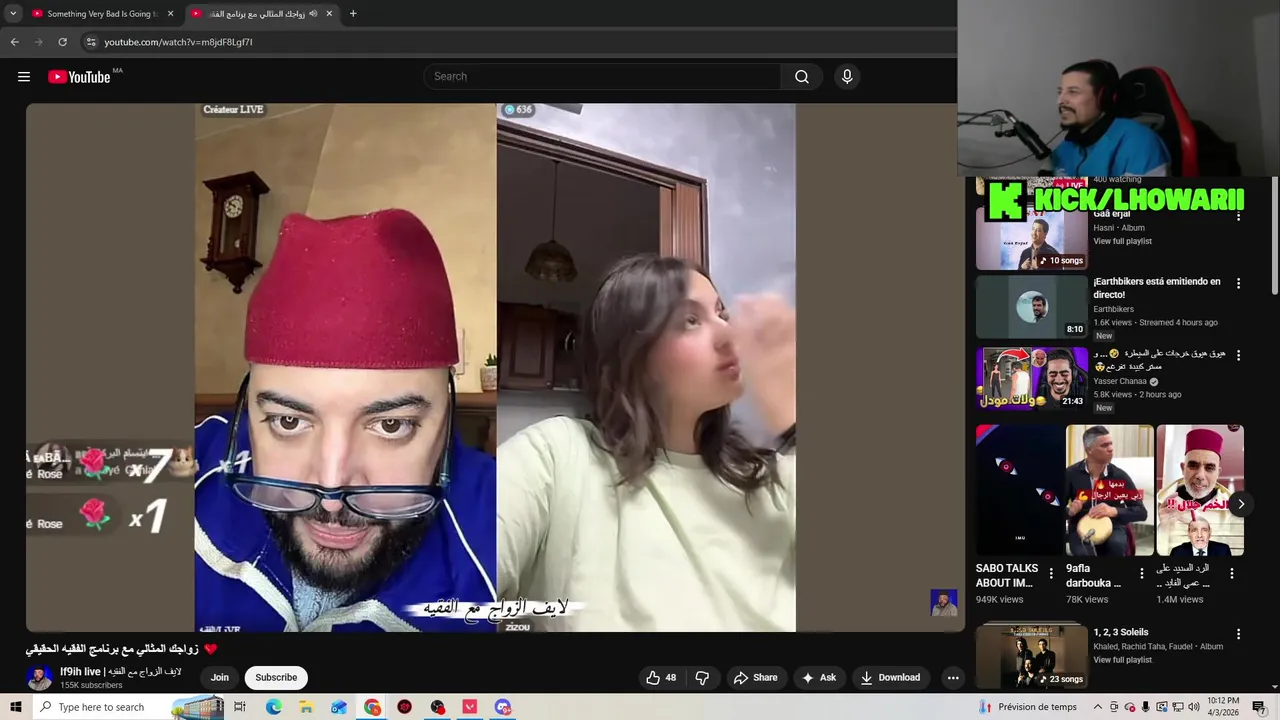Download the video
Viewport: 1280px width, 720px height.
click(890, 678)
